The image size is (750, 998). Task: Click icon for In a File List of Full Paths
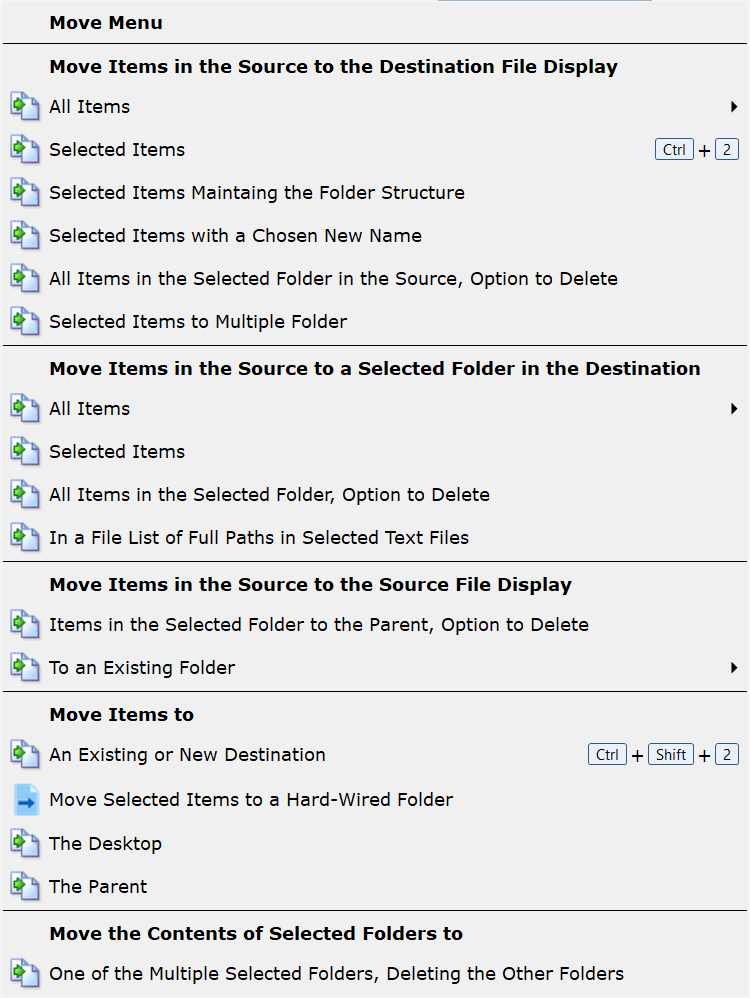(x=25, y=538)
